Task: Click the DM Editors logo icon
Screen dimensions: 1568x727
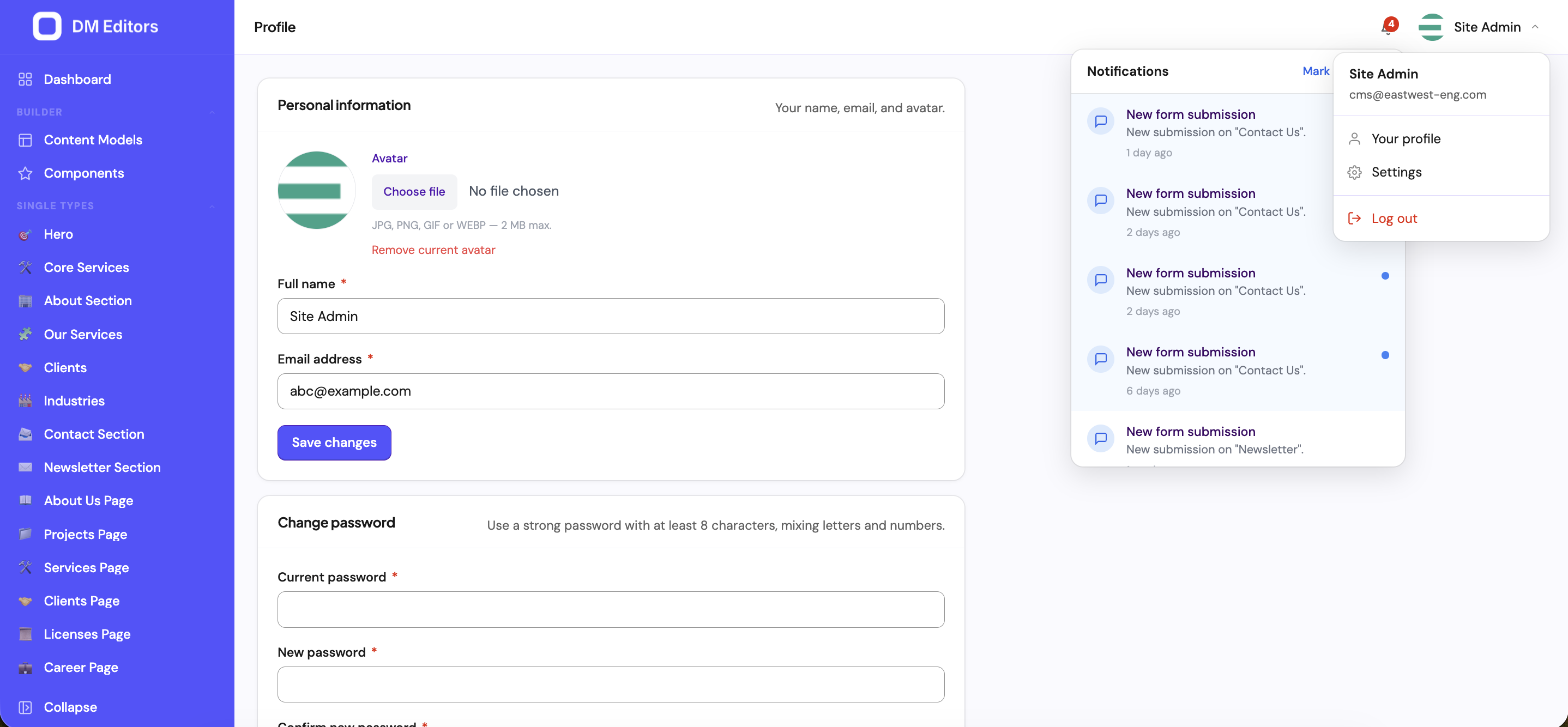Action: point(47,26)
